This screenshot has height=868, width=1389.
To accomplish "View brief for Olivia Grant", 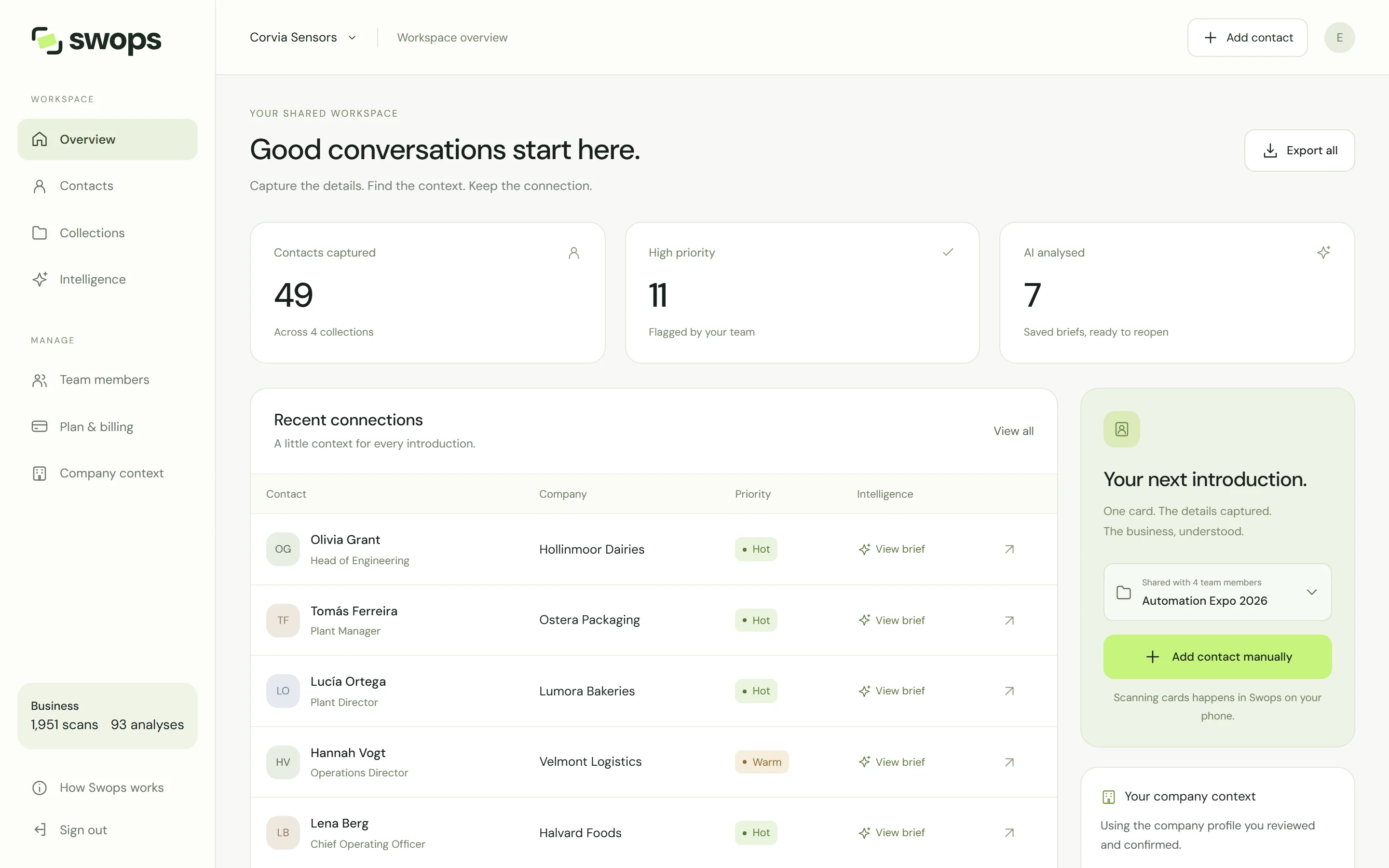I will pos(891,549).
